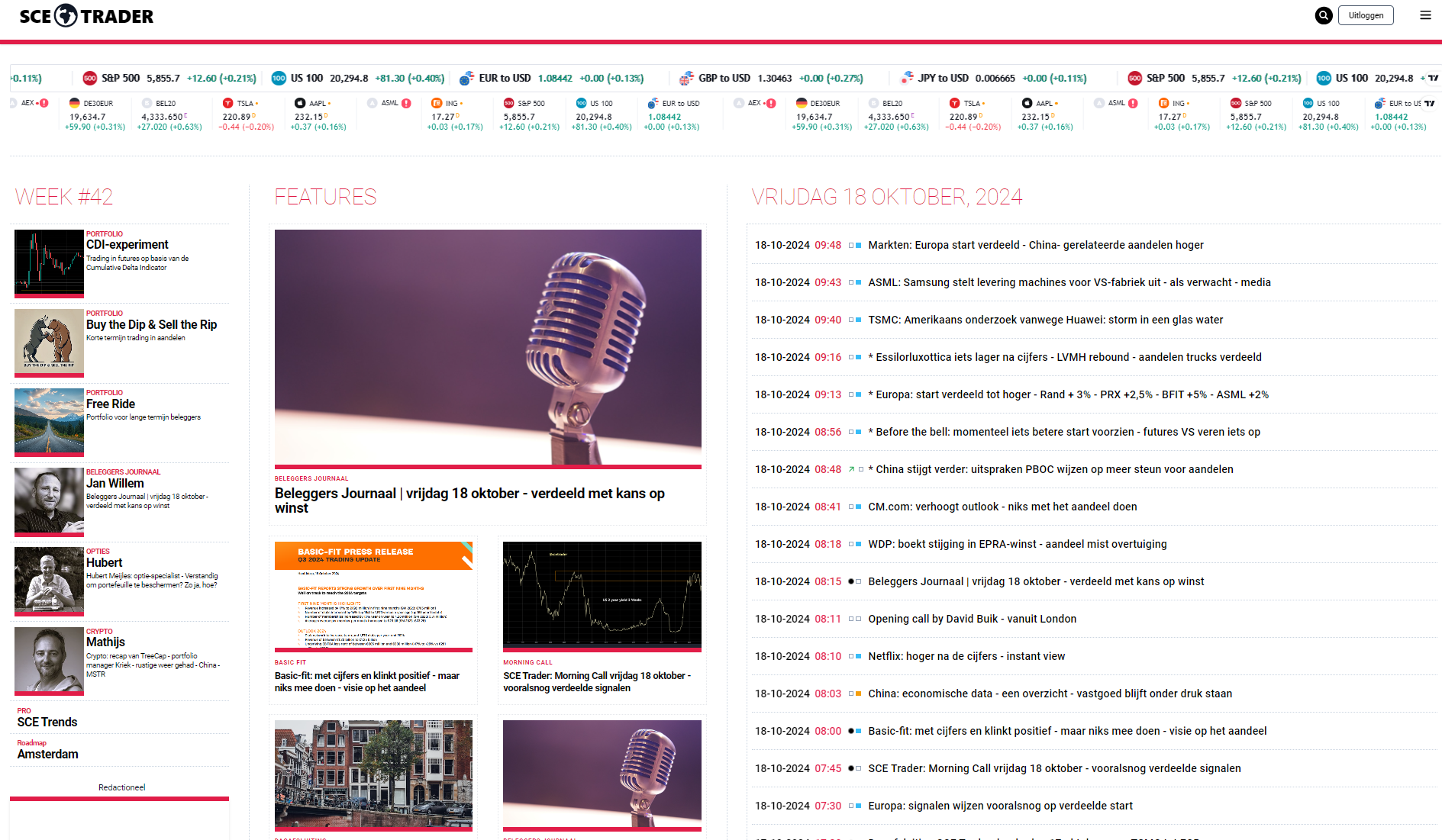The image size is (1442, 840).
Task: Open Mathijs crypto column
Action: [105, 642]
